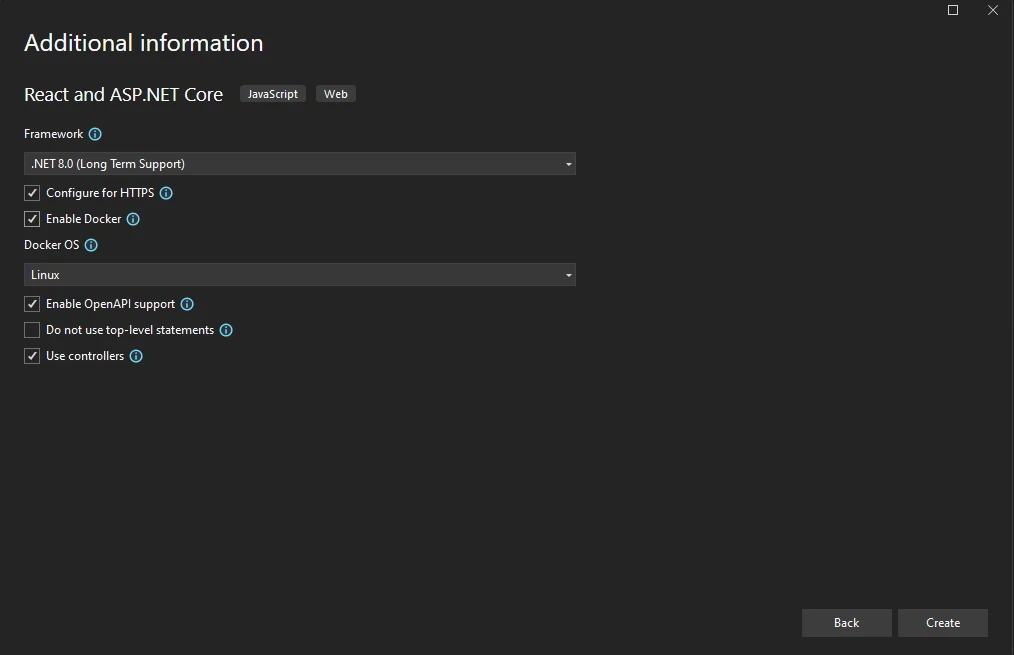Click the JavaScript tag label
This screenshot has width=1014, height=655.
[x=273, y=94]
